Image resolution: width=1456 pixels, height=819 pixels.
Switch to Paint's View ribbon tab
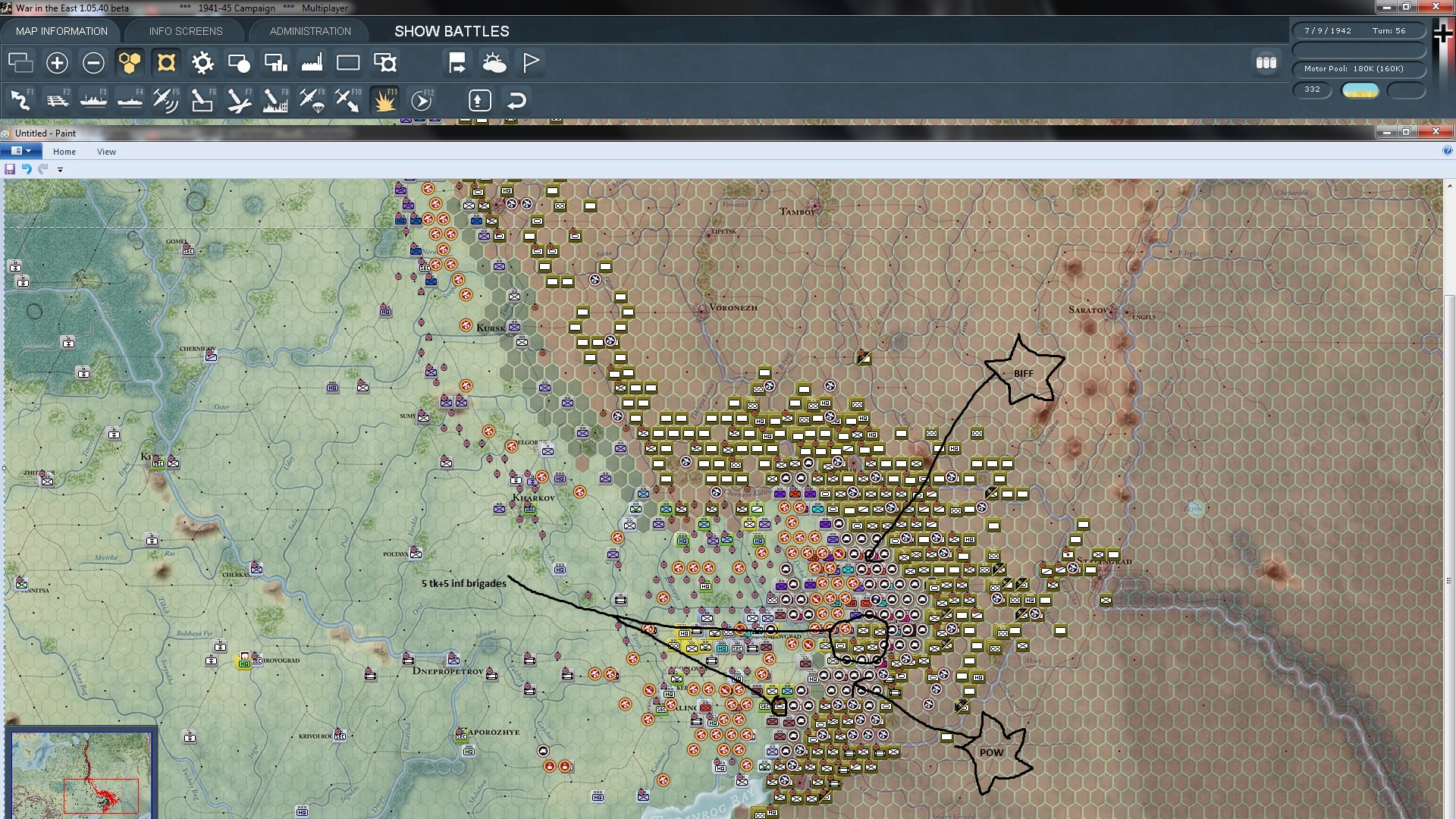(x=106, y=152)
